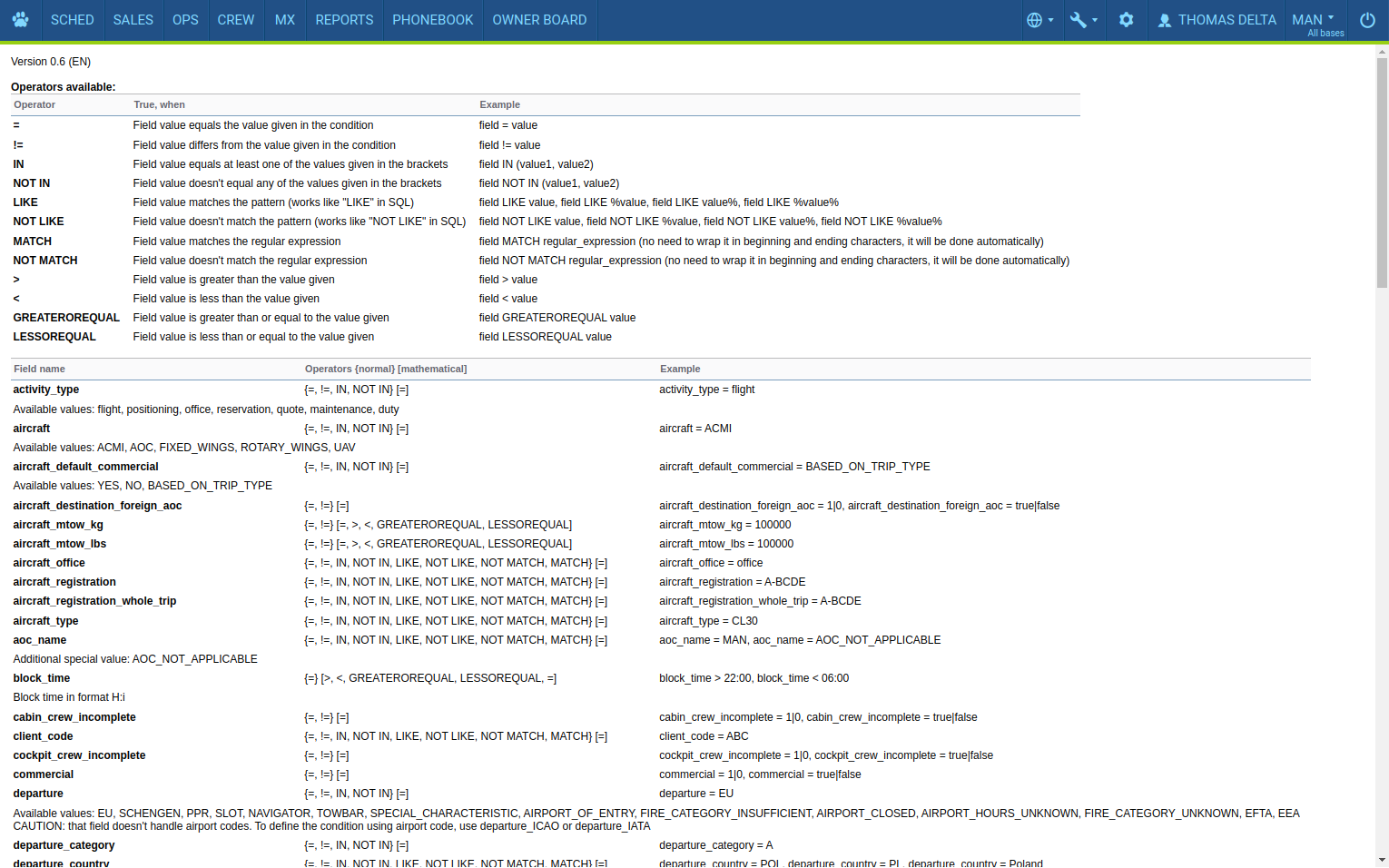This screenshot has width=1389, height=868.
Task: Open the SALES menu
Action: [x=133, y=20]
